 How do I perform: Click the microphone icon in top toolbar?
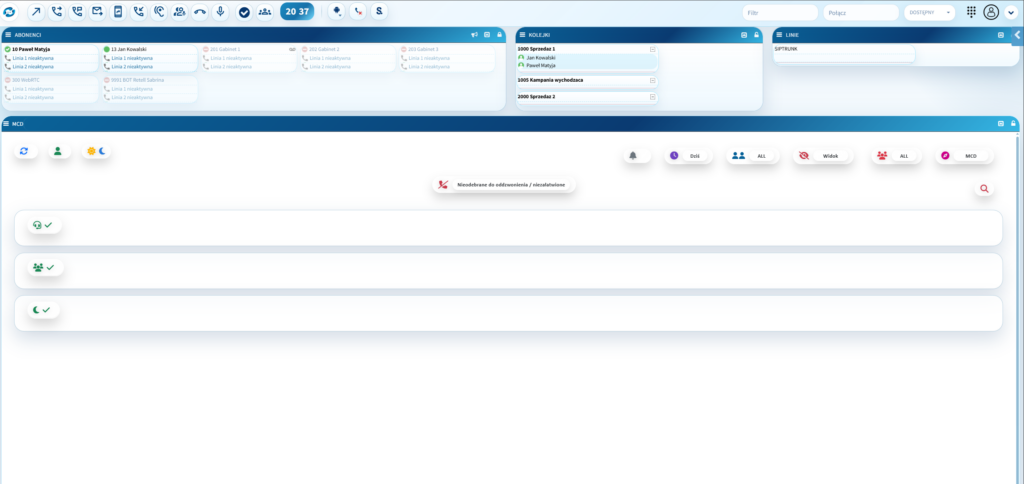pos(220,12)
